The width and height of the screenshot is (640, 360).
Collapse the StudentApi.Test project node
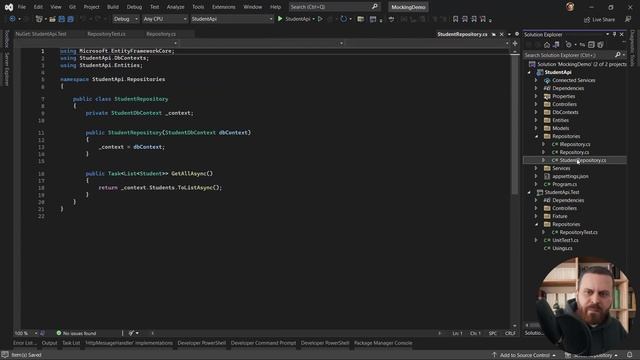click(x=529, y=192)
